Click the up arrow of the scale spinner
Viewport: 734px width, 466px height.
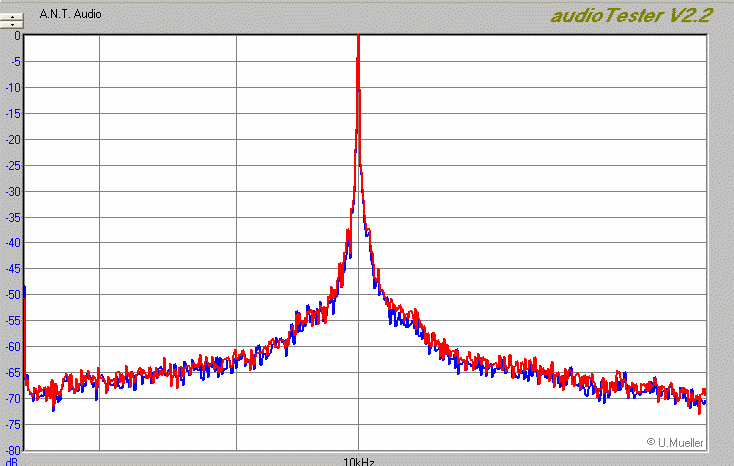(12, 17)
